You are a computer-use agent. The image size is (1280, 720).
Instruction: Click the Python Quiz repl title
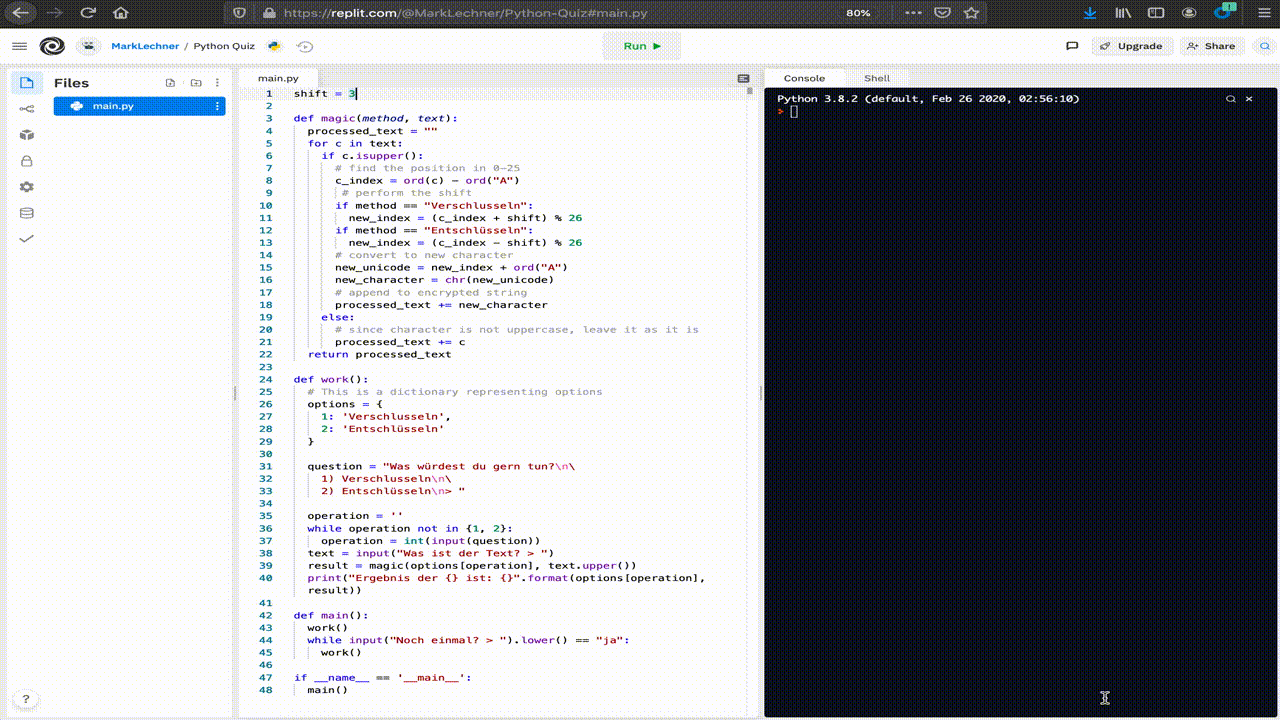point(224,46)
